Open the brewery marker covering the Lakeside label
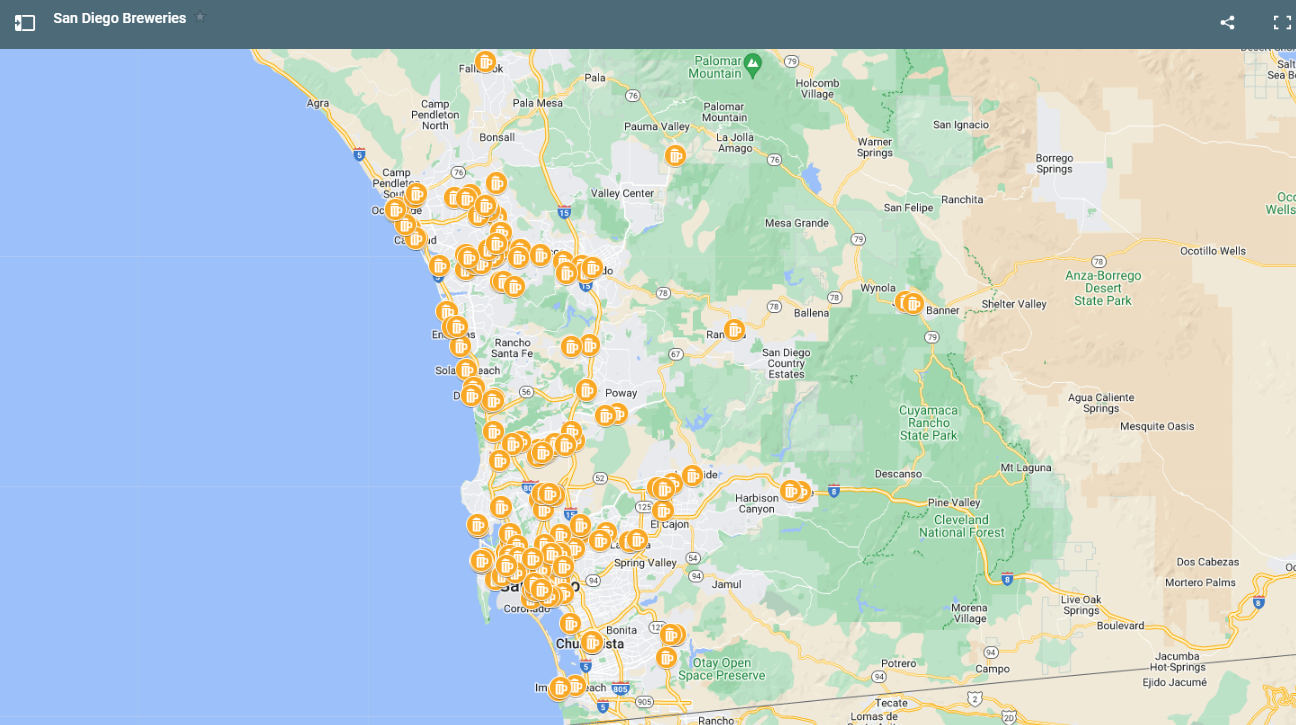This screenshot has height=725, width=1296. point(692,476)
